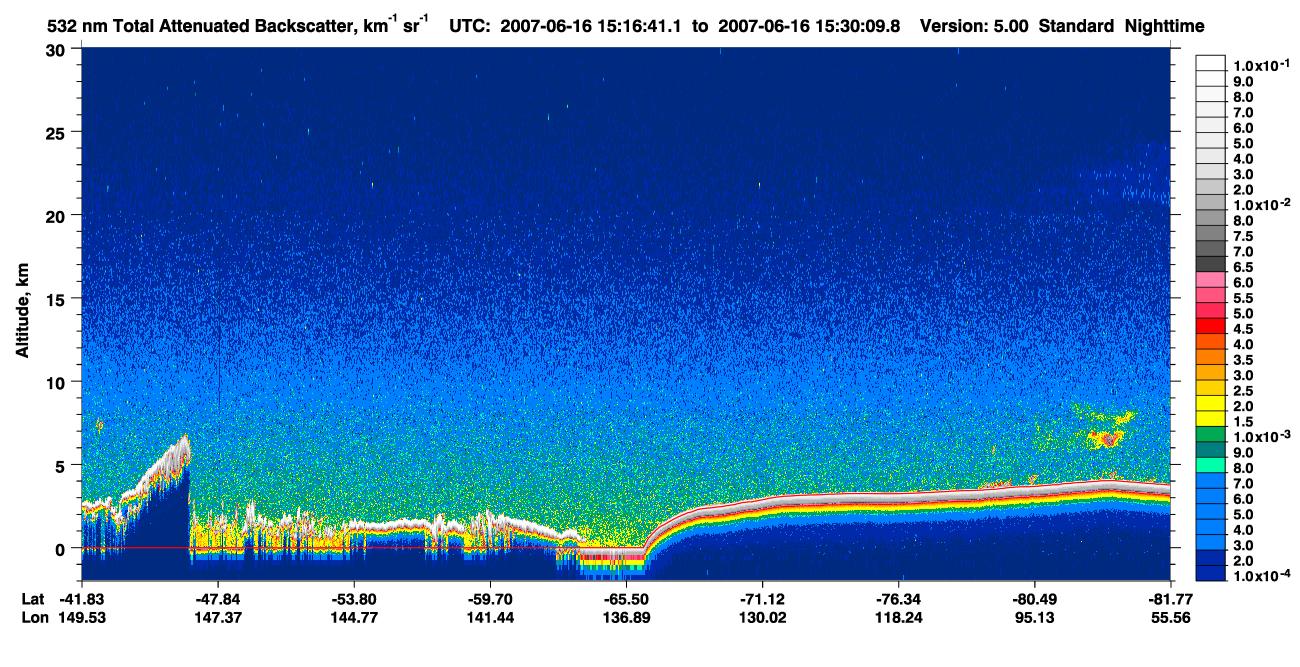Click latitude value '-53.80'
Viewport: 1300px width, 667px height.
[354, 598]
